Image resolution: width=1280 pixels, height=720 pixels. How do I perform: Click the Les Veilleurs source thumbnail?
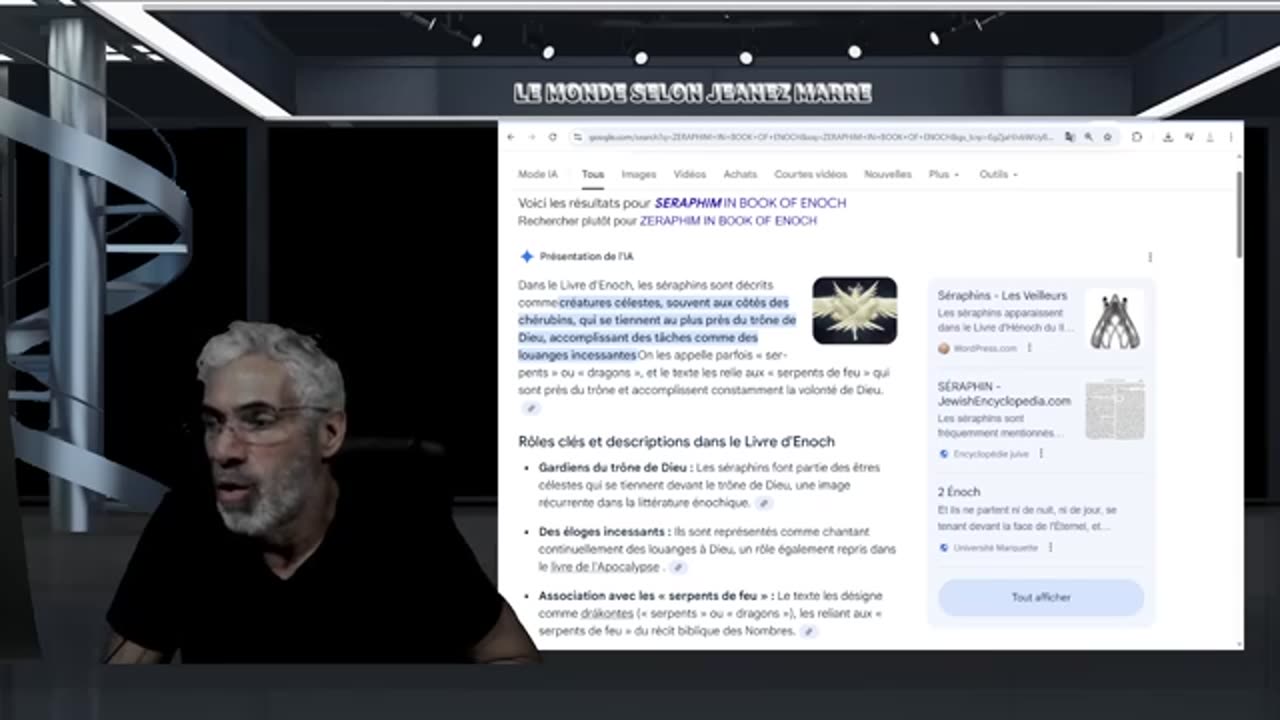[x=1115, y=320]
